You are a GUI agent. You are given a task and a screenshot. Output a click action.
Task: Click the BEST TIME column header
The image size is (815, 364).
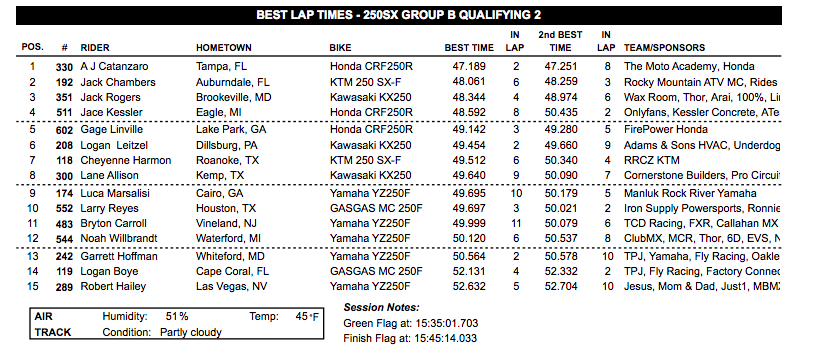tap(469, 47)
